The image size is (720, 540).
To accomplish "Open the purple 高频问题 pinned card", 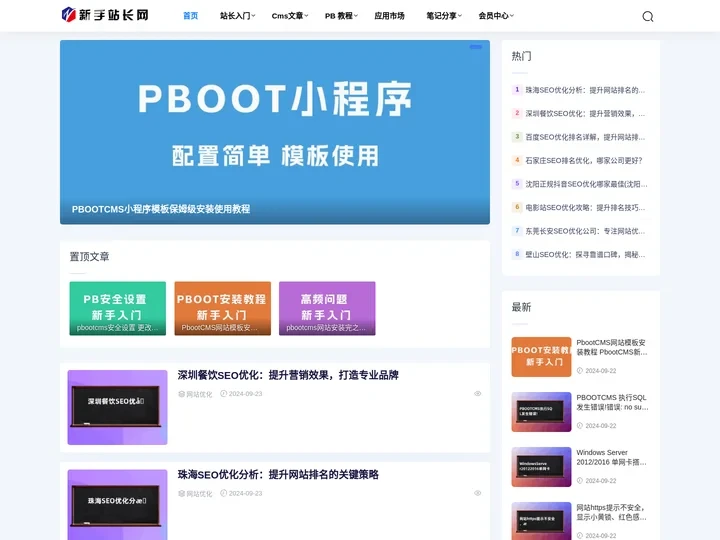I will (x=327, y=308).
